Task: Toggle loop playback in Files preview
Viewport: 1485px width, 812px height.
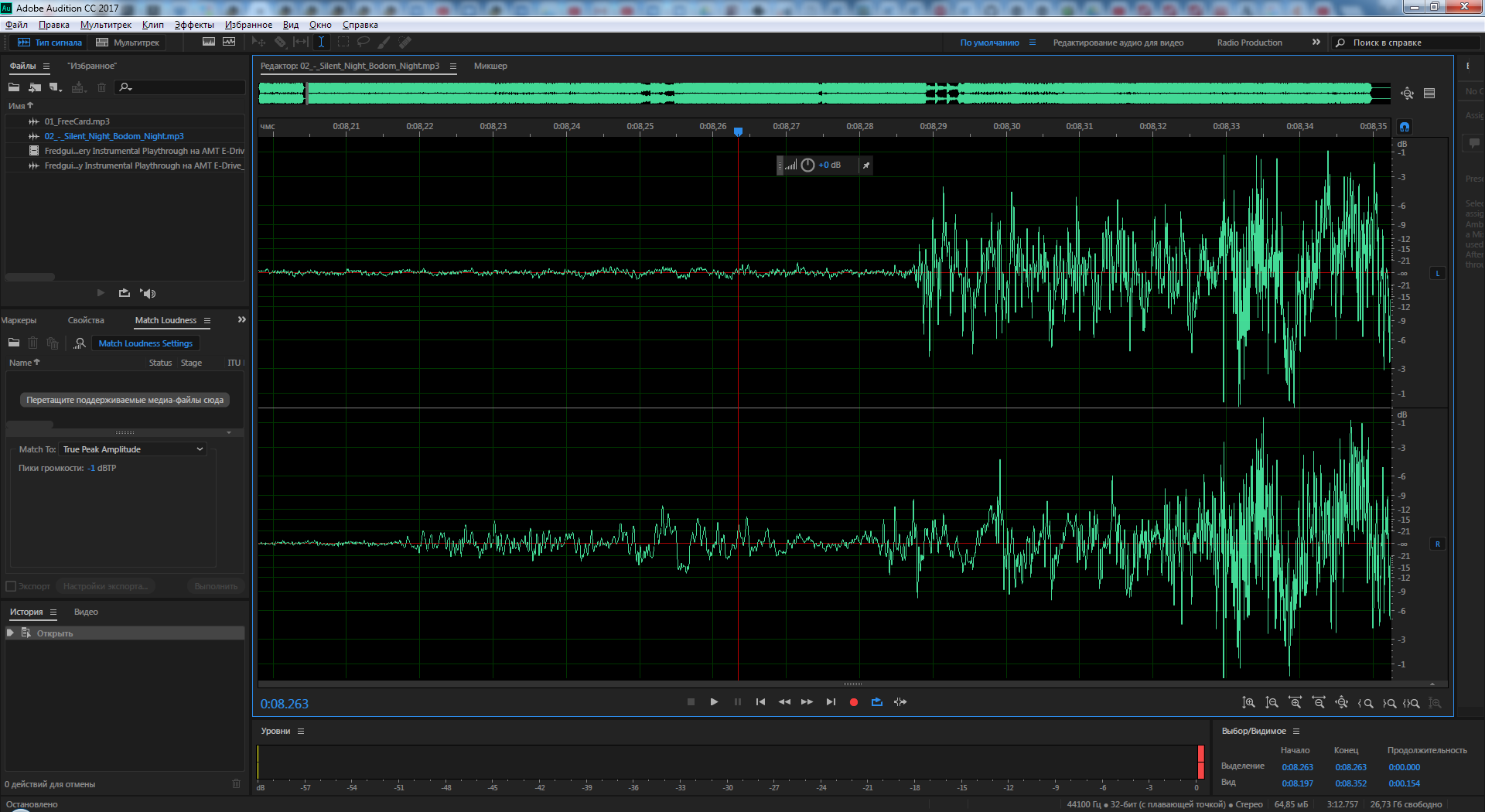Action: (124, 293)
